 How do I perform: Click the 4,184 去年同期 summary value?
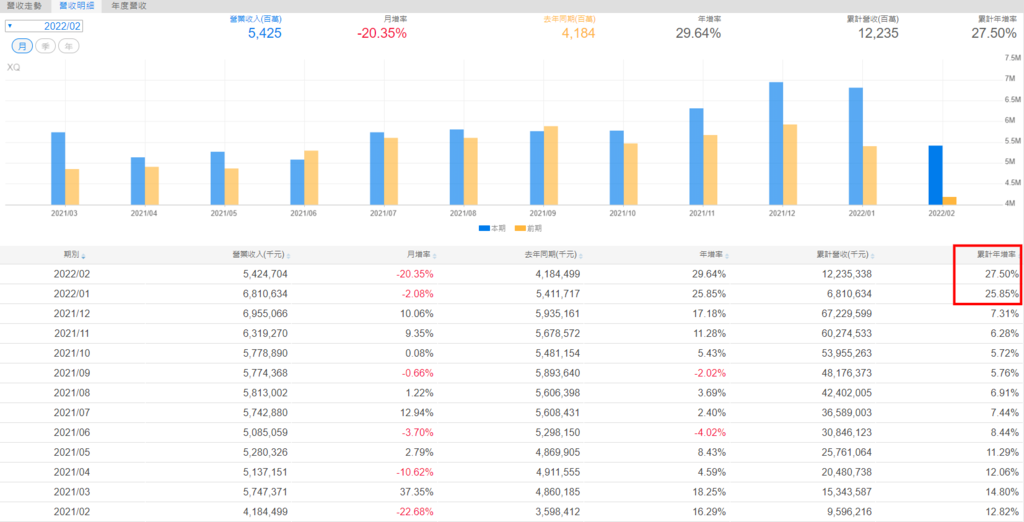pyautogui.click(x=579, y=33)
